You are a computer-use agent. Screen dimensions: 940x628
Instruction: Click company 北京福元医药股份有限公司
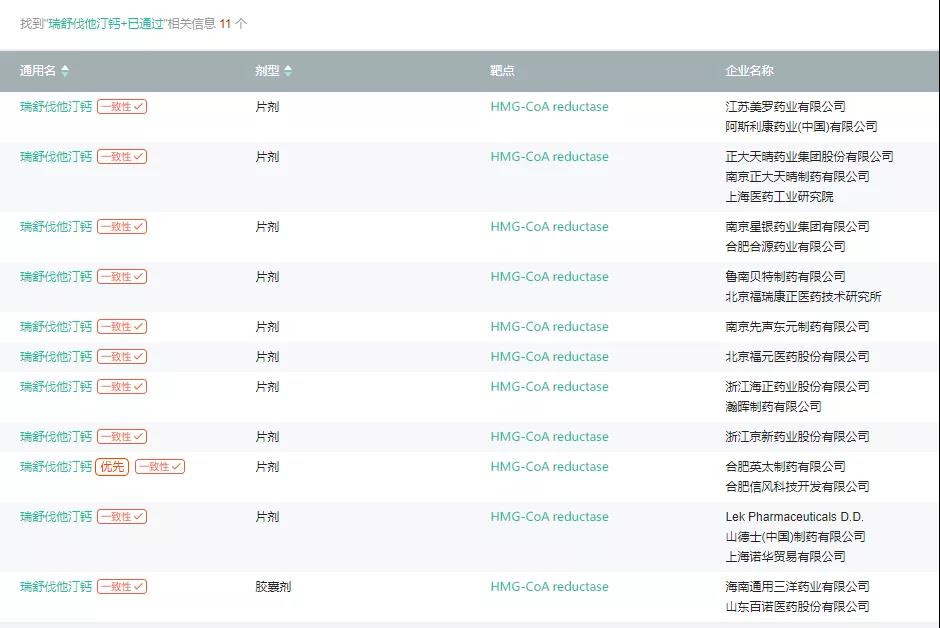point(797,357)
